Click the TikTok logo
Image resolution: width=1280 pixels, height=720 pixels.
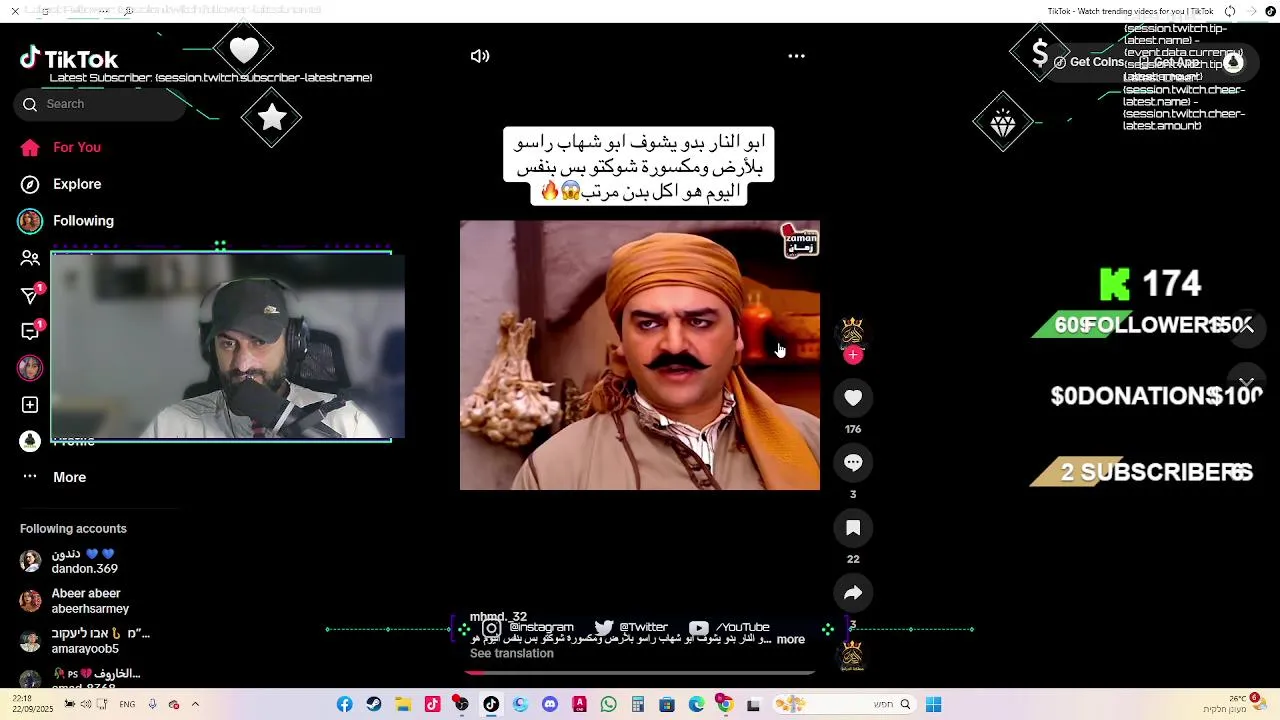69,59
